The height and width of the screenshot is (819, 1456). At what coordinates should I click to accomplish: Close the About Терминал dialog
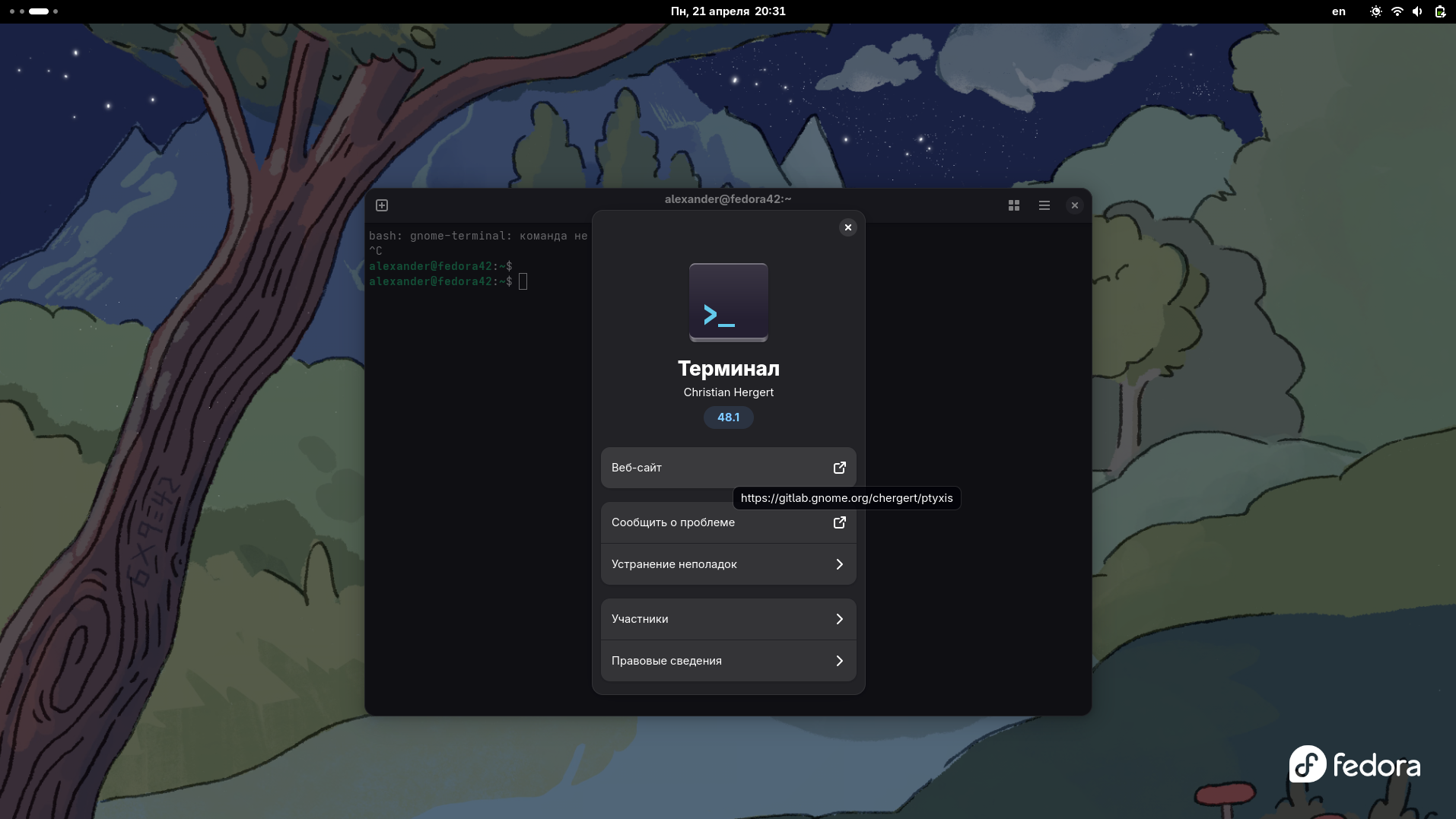[x=848, y=227]
